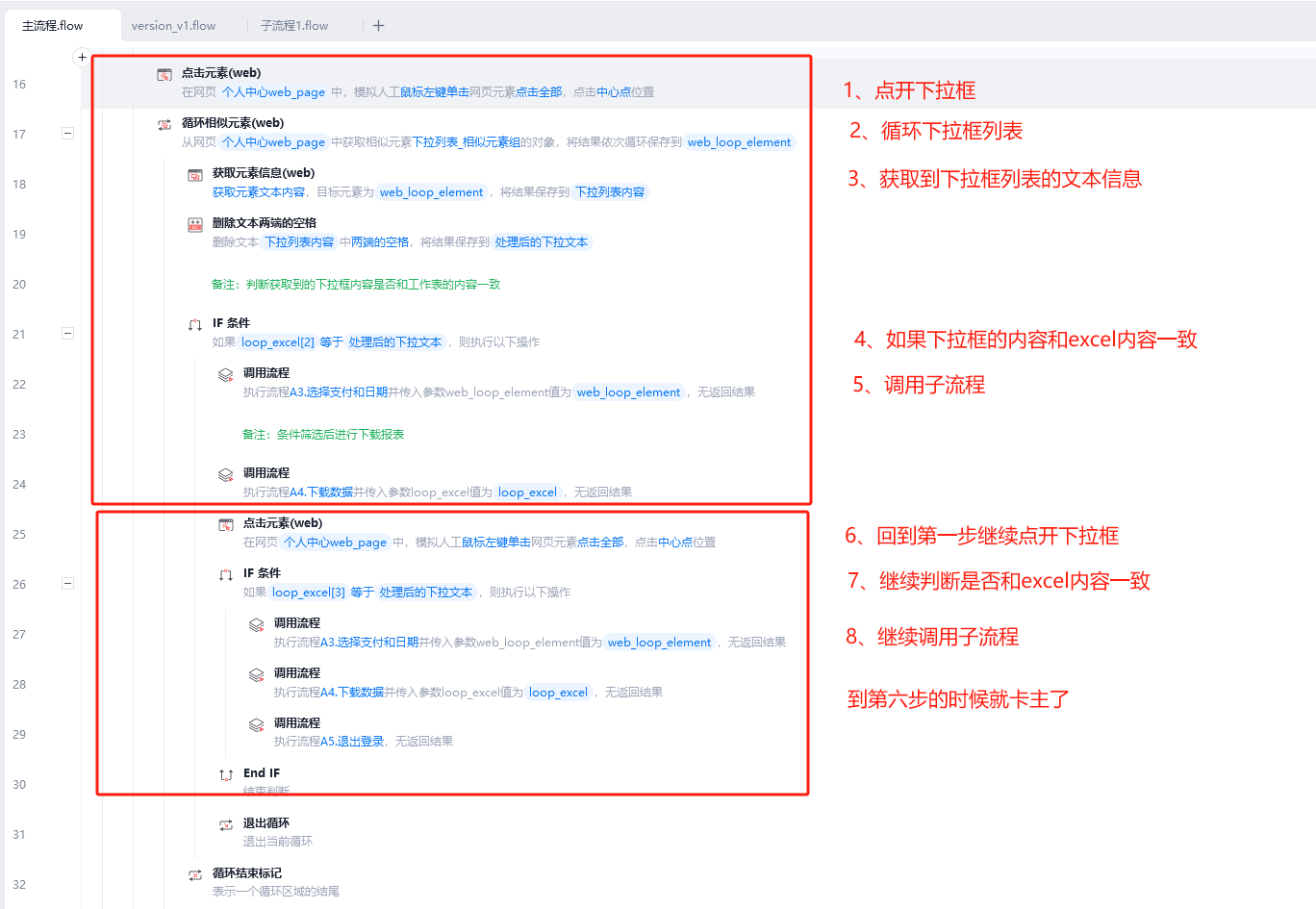Select the exit loop icon on line 31
The height and width of the screenshot is (909, 1316).
(x=226, y=824)
